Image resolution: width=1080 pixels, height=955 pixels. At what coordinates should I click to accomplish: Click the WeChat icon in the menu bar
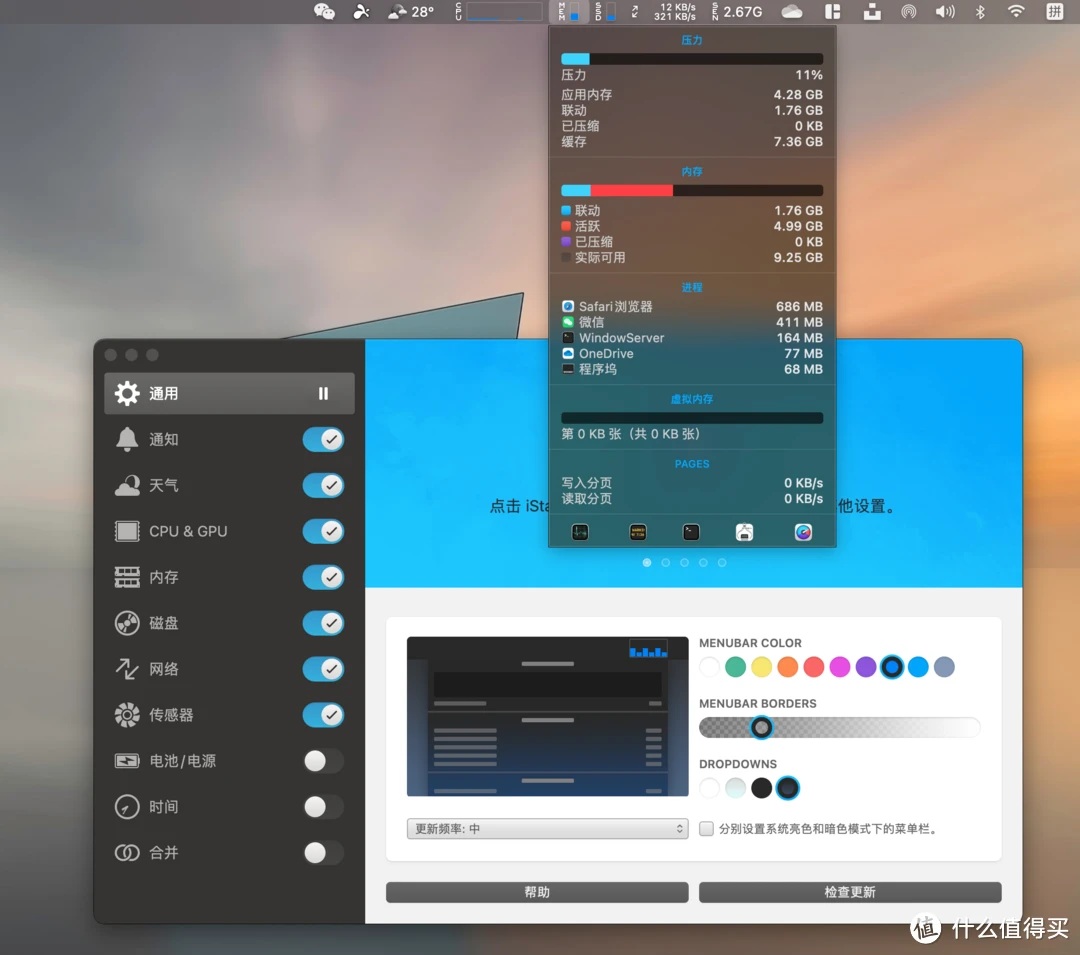(x=324, y=12)
